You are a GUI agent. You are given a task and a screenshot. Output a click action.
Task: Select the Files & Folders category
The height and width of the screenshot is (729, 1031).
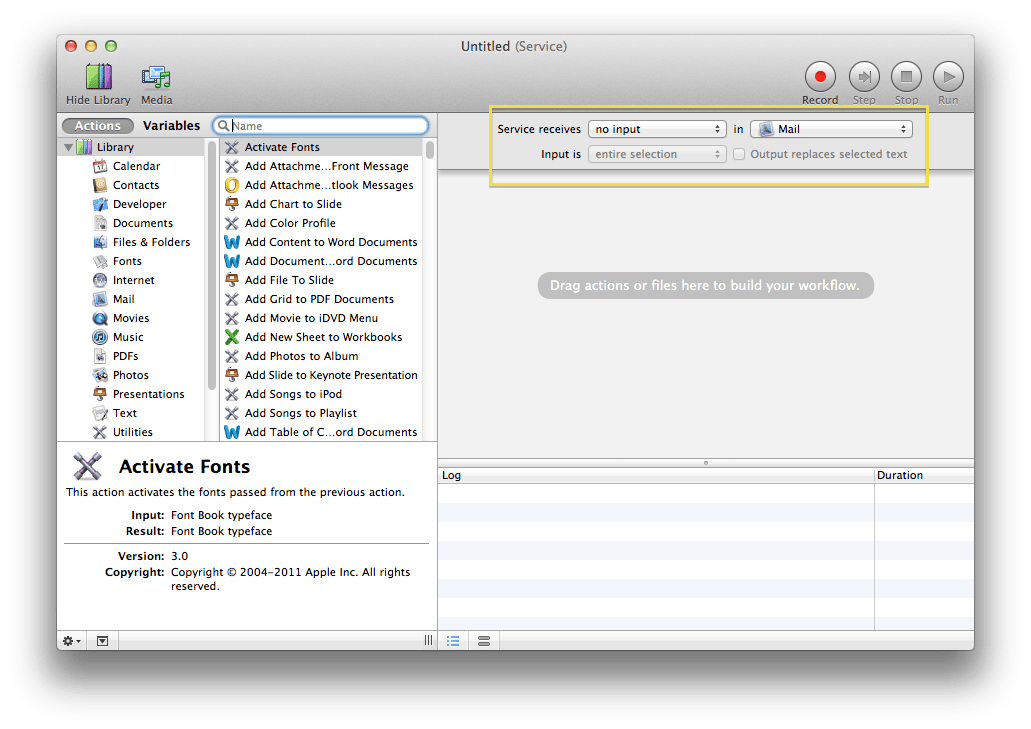151,243
